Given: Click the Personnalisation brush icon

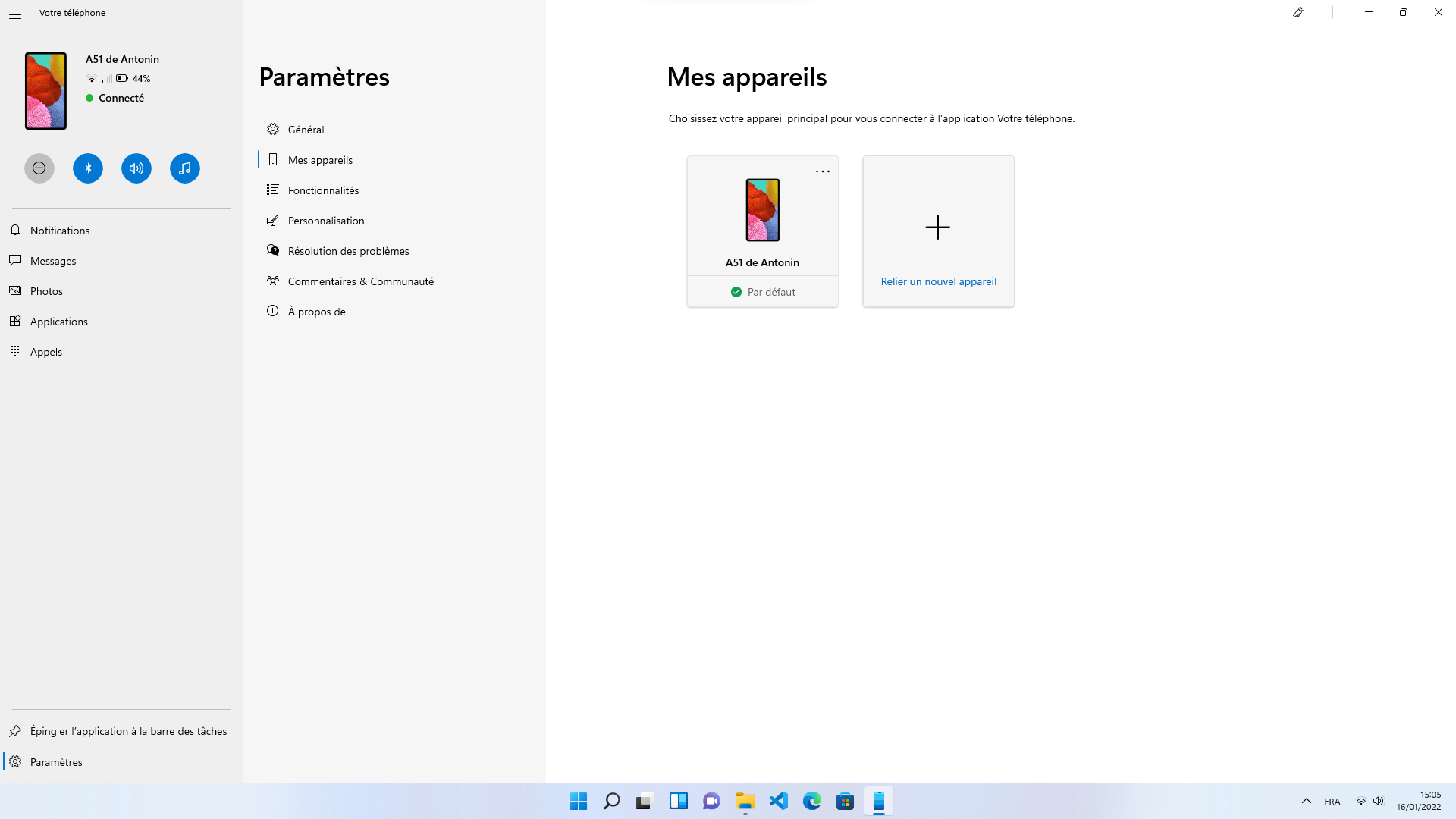Looking at the screenshot, I should point(273,220).
